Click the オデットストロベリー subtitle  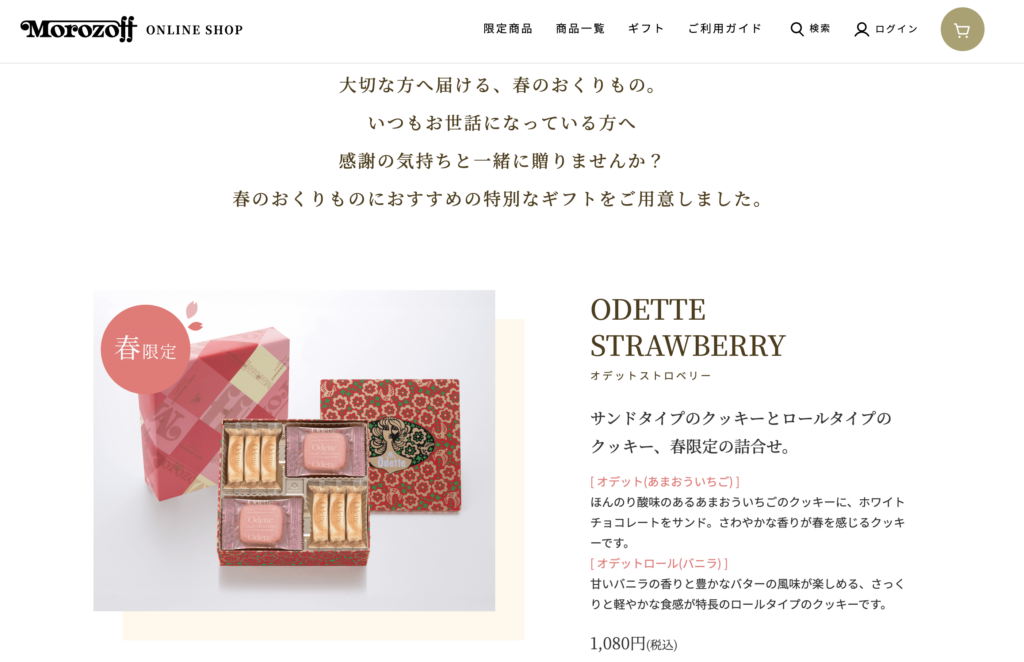650,376
